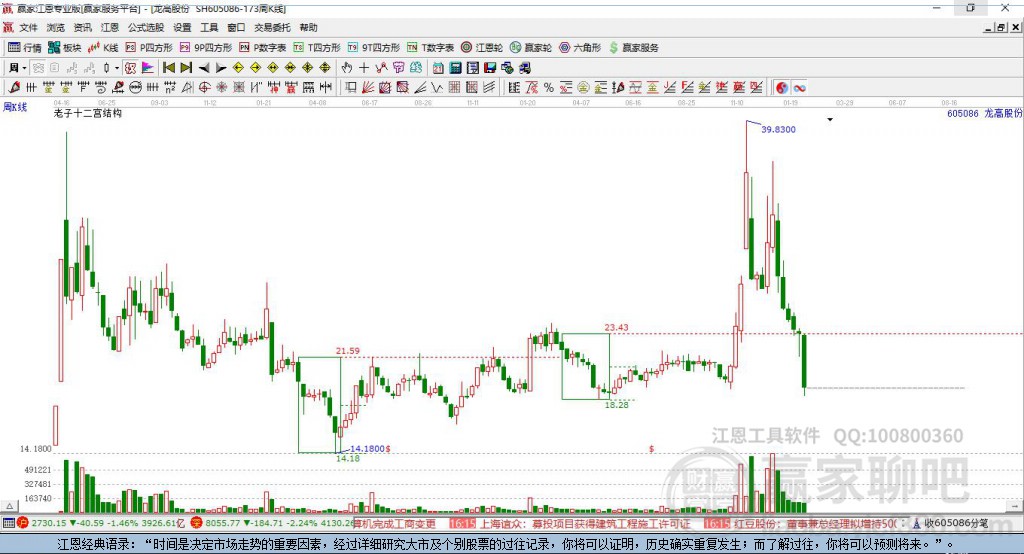Open the 9T四方形 tool
The width and height of the screenshot is (1024, 554).
tap(374, 48)
